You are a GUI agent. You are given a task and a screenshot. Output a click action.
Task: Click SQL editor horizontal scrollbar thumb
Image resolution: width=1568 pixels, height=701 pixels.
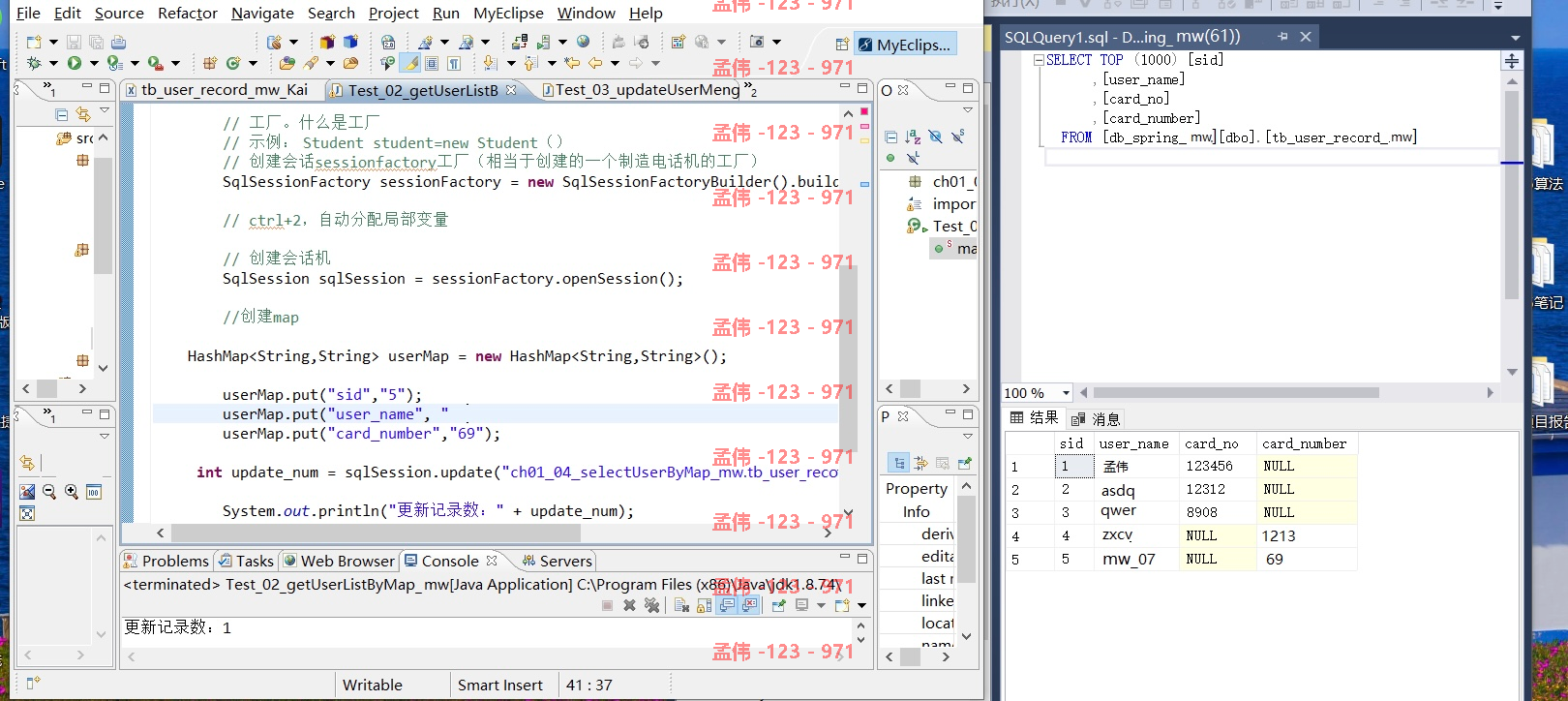pyautogui.click(x=1234, y=393)
